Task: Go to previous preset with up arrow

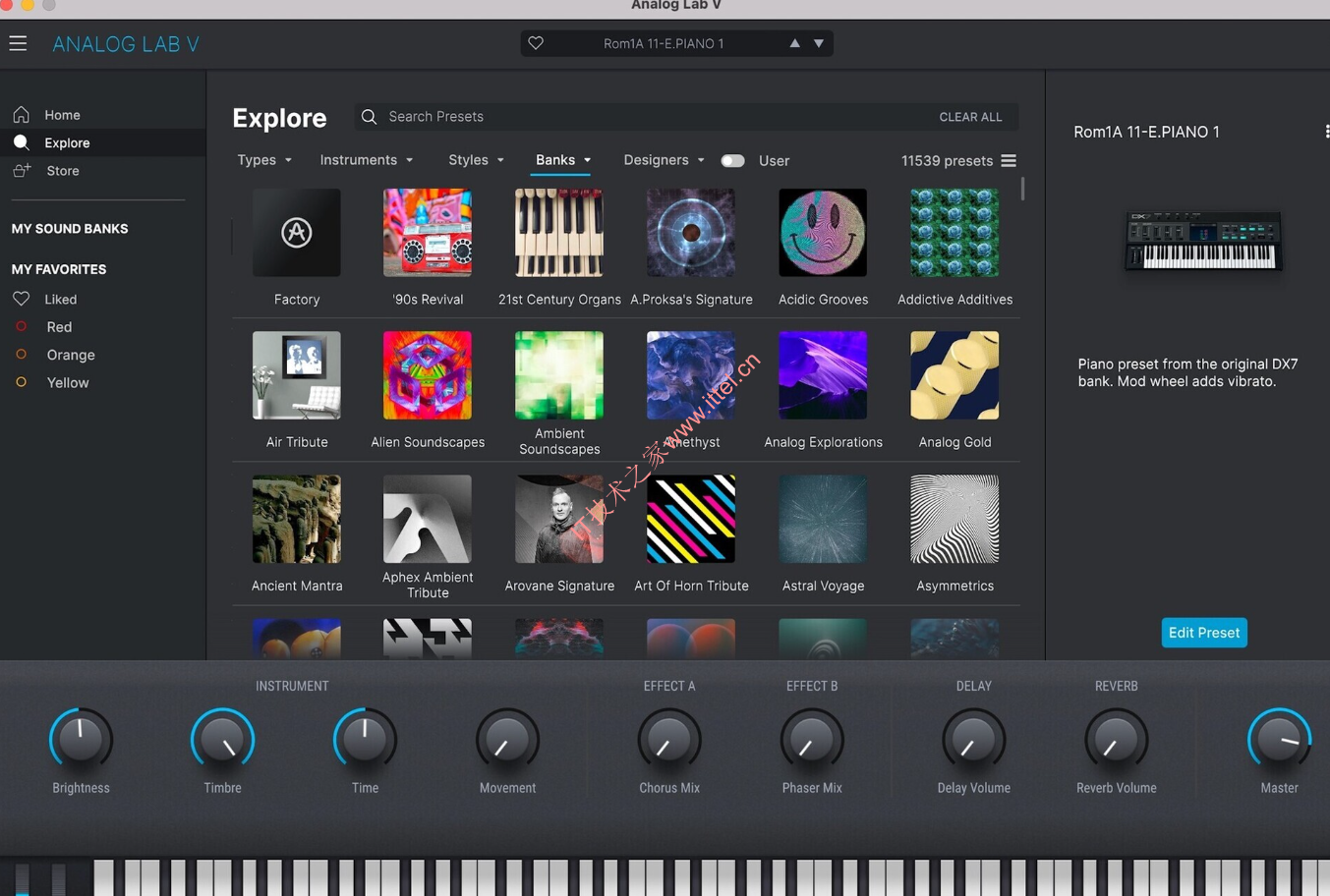Action: [x=794, y=43]
